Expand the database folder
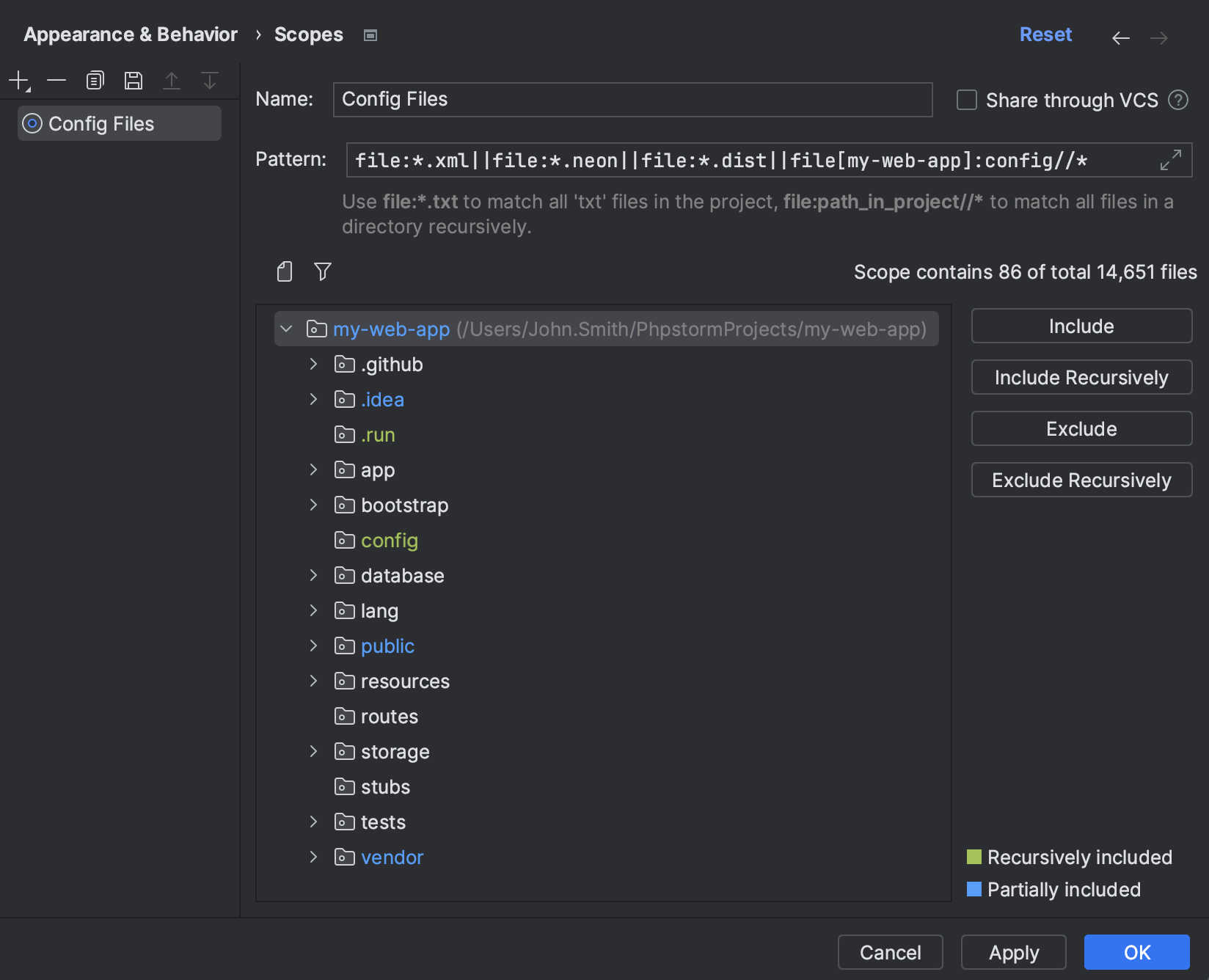The width and height of the screenshot is (1209, 980). [x=314, y=575]
